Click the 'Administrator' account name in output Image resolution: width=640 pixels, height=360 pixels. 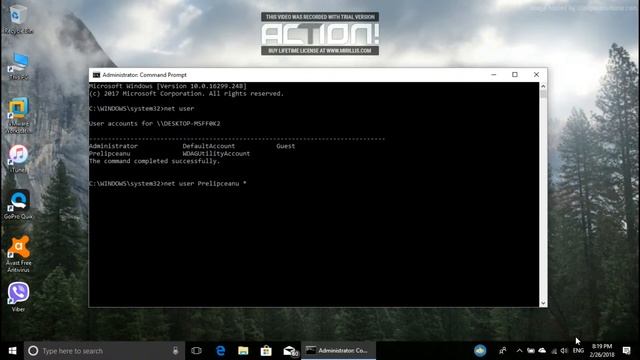click(x=113, y=146)
